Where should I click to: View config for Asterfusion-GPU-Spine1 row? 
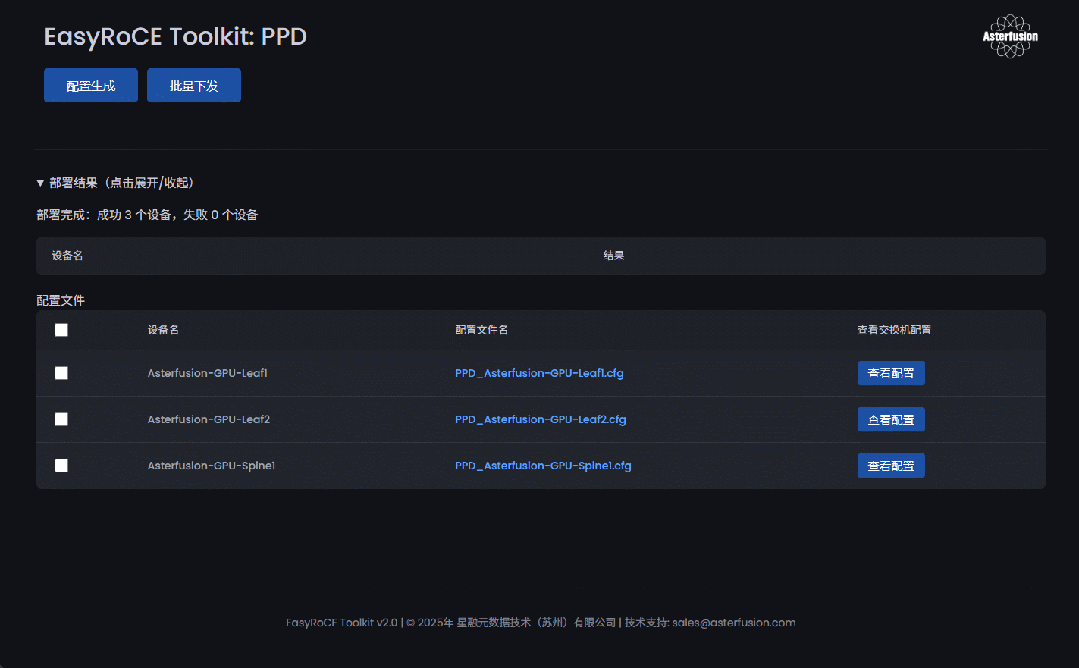(x=891, y=466)
